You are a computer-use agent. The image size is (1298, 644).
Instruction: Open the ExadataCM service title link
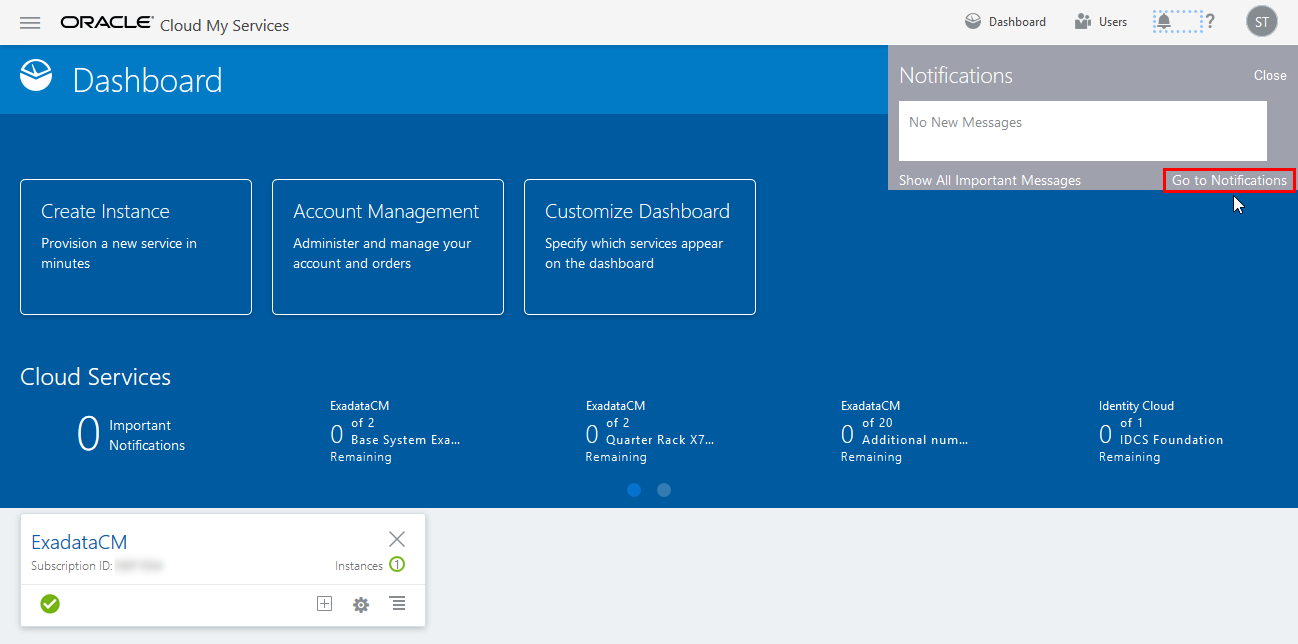[79, 542]
